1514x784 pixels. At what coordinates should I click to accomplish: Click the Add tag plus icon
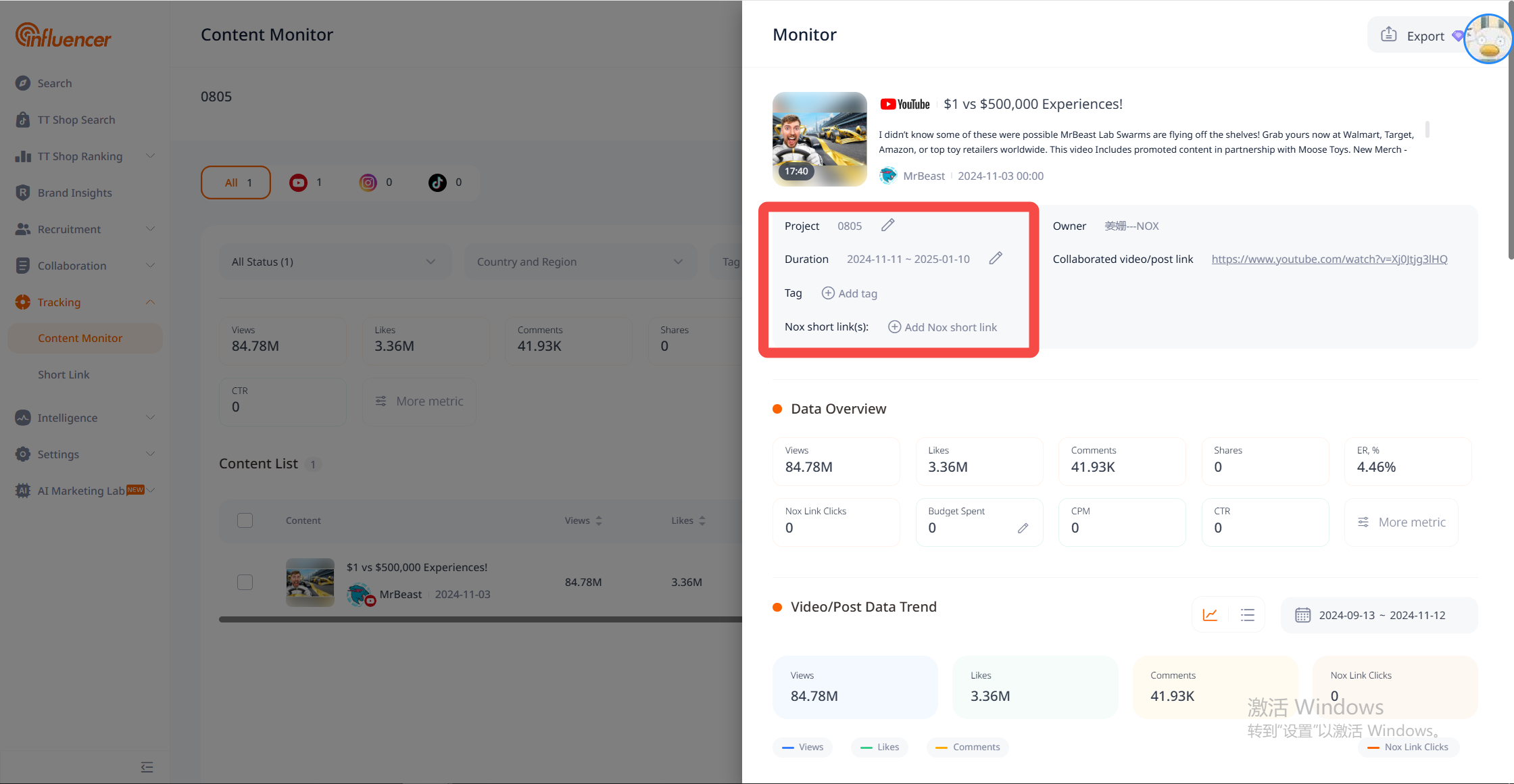point(828,293)
